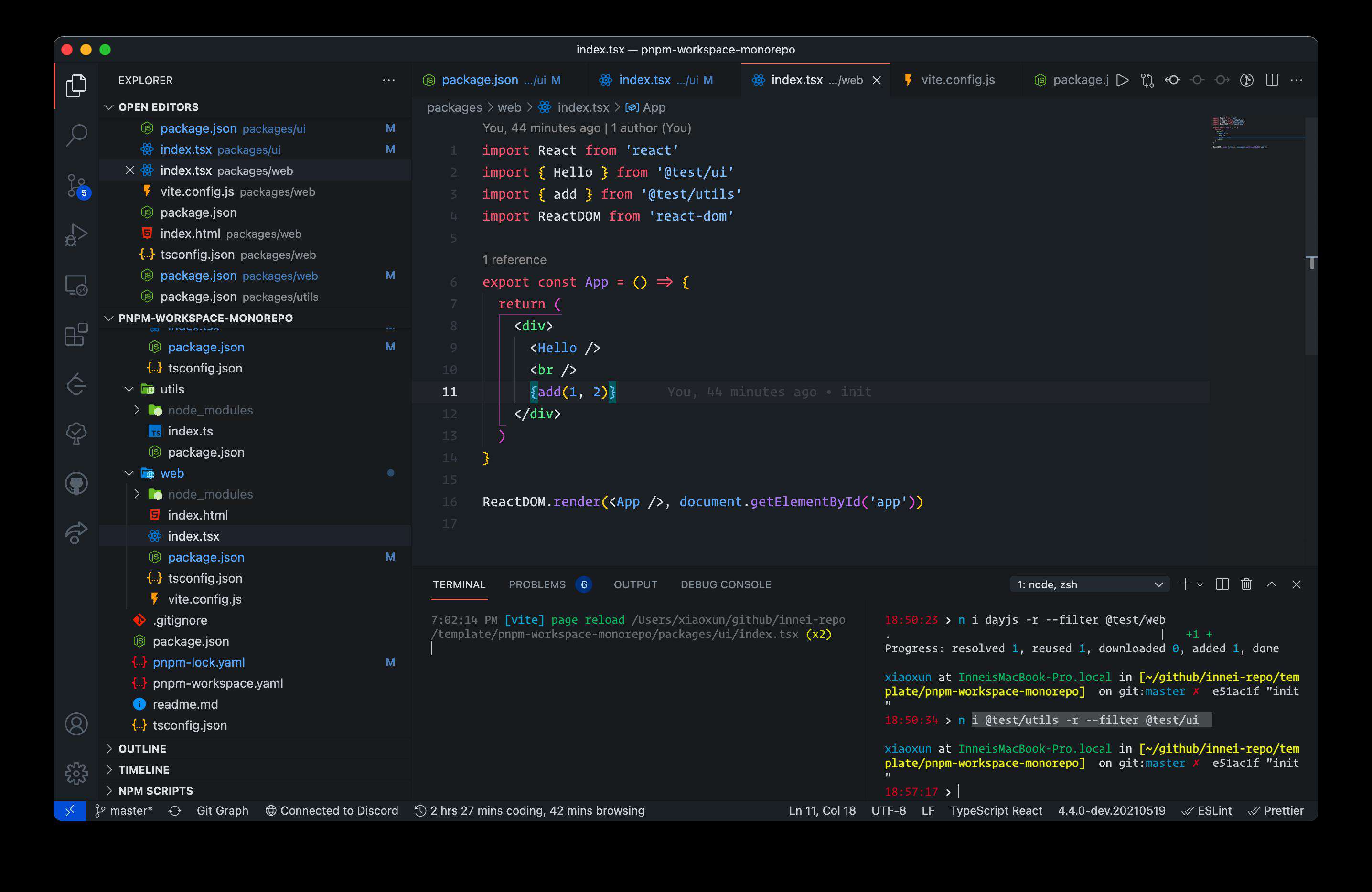This screenshot has width=1372, height=892.
Task: Open the Explorer view in activity bar
Action: [76, 85]
